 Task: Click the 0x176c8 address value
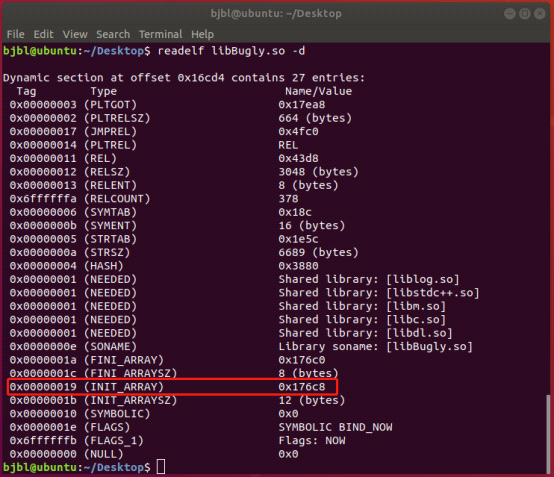[x=302, y=387]
